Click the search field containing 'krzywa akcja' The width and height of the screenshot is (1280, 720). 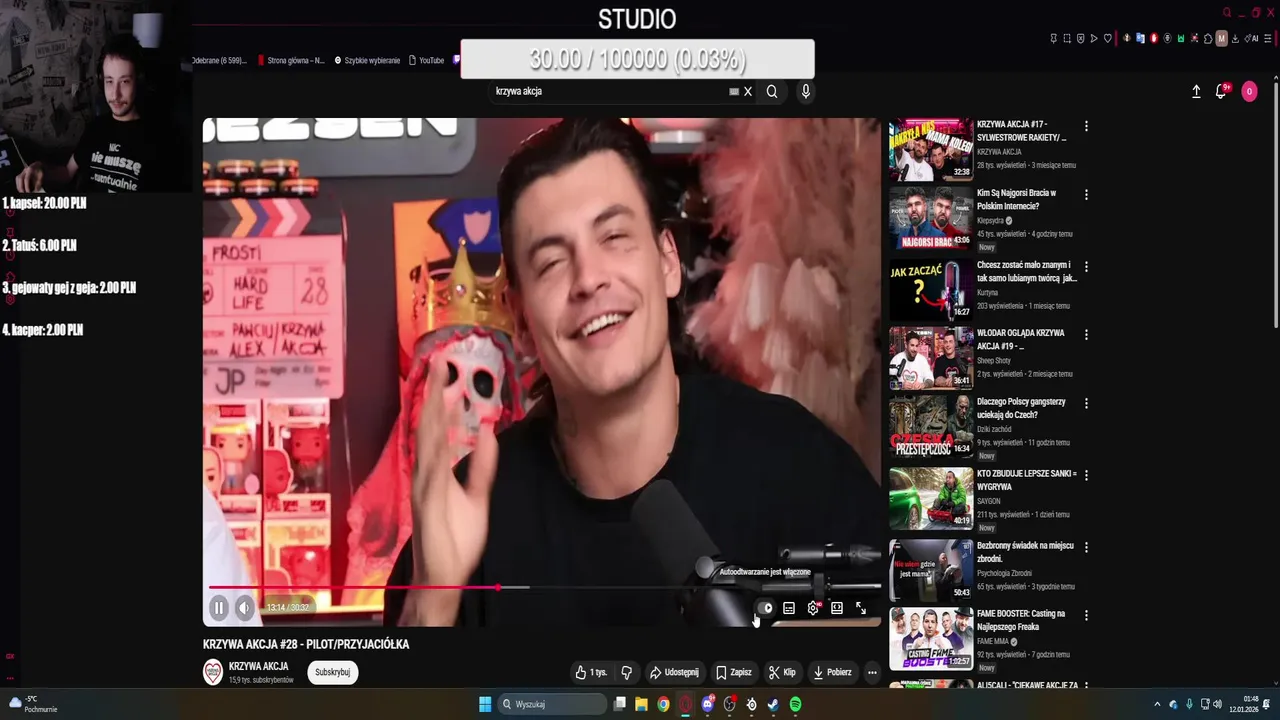[610, 91]
